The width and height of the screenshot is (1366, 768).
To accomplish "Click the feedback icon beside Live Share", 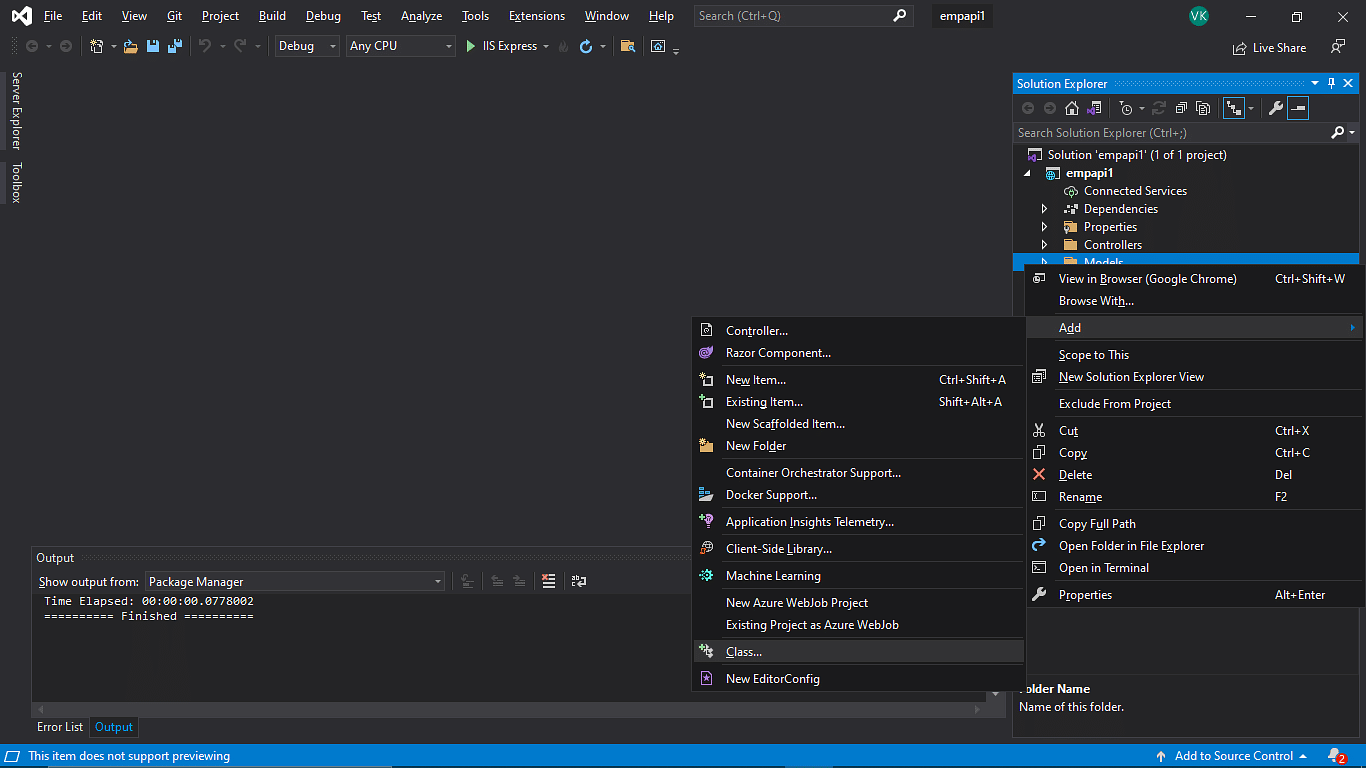I will (x=1338, y=47).
